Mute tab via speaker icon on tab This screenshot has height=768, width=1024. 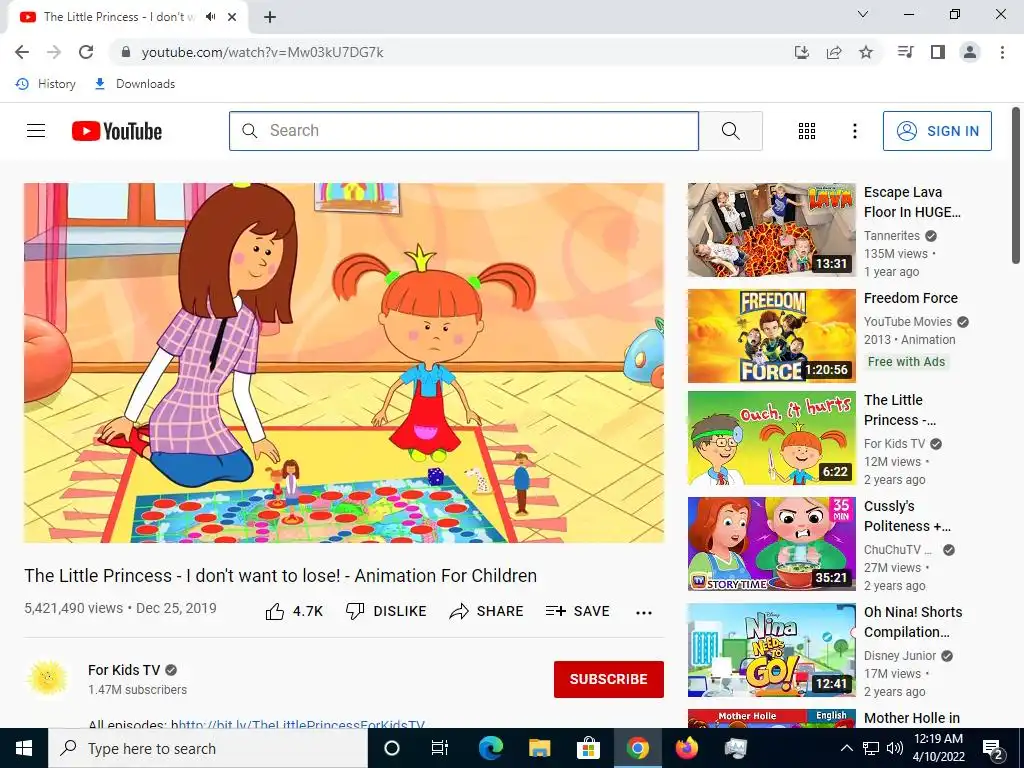click(x=210, y=17)
